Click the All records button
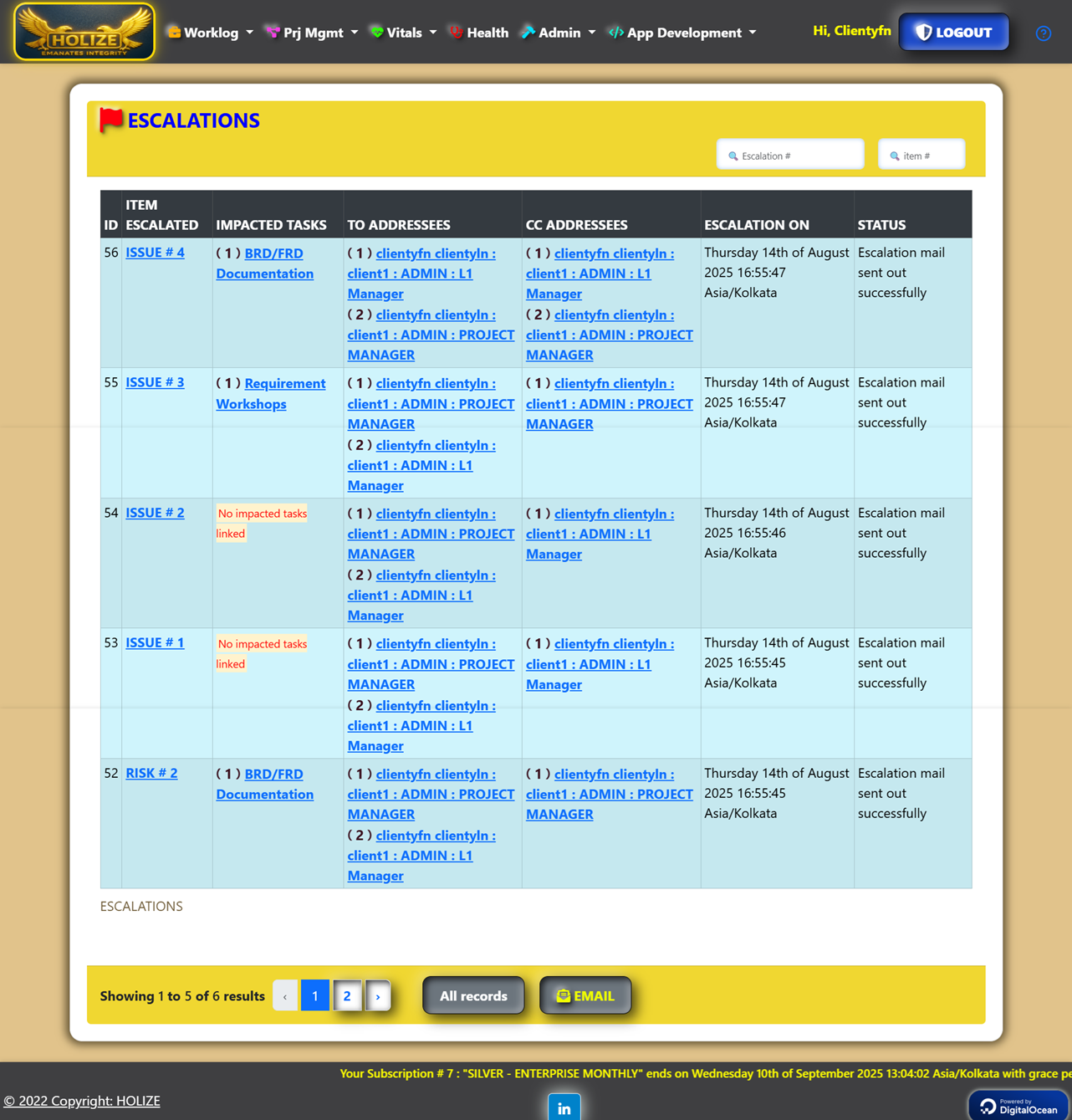Screen dimensions: 1072x1120 (473, 995)
